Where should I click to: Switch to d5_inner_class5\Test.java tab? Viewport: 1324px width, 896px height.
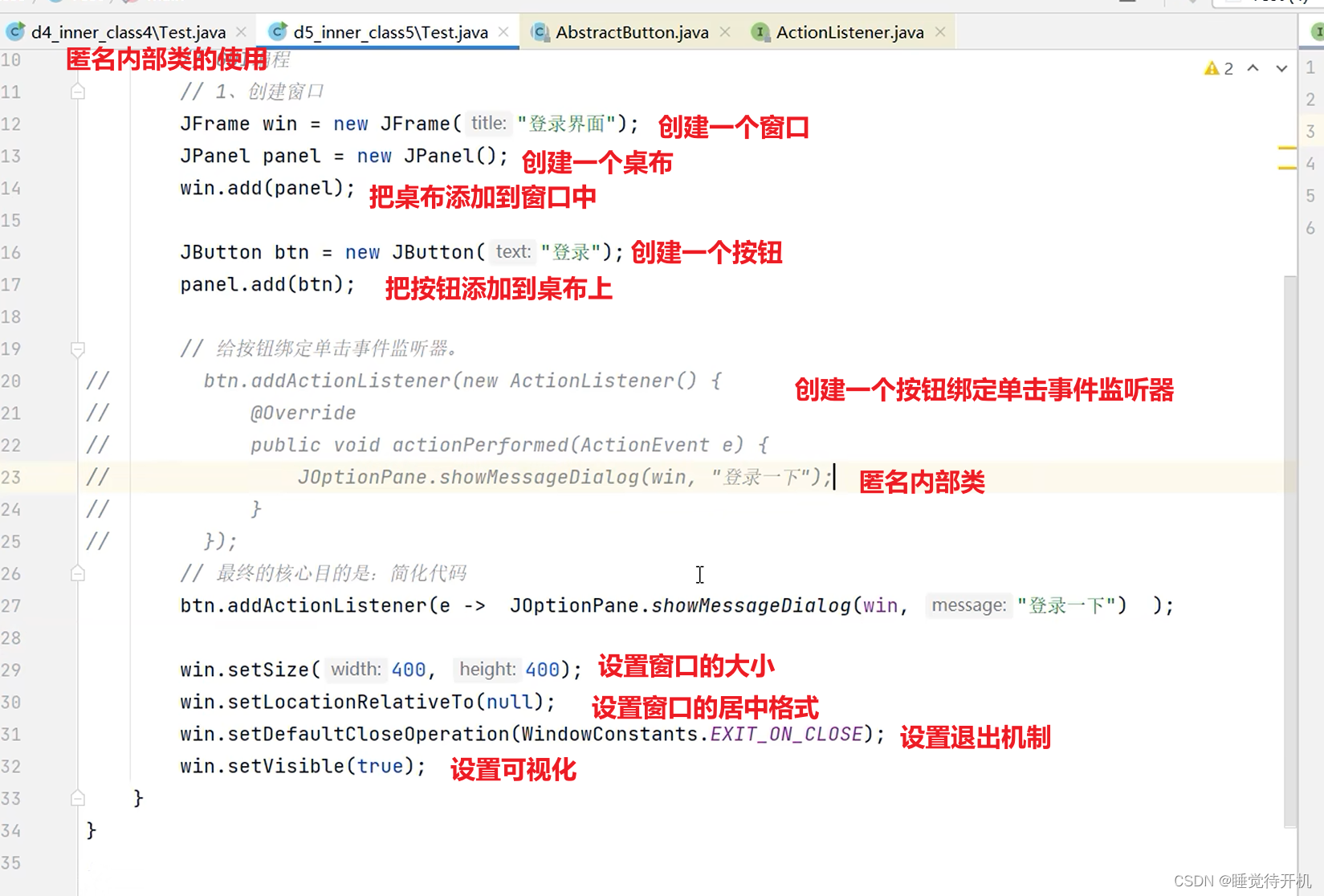(x=390, y=32)
